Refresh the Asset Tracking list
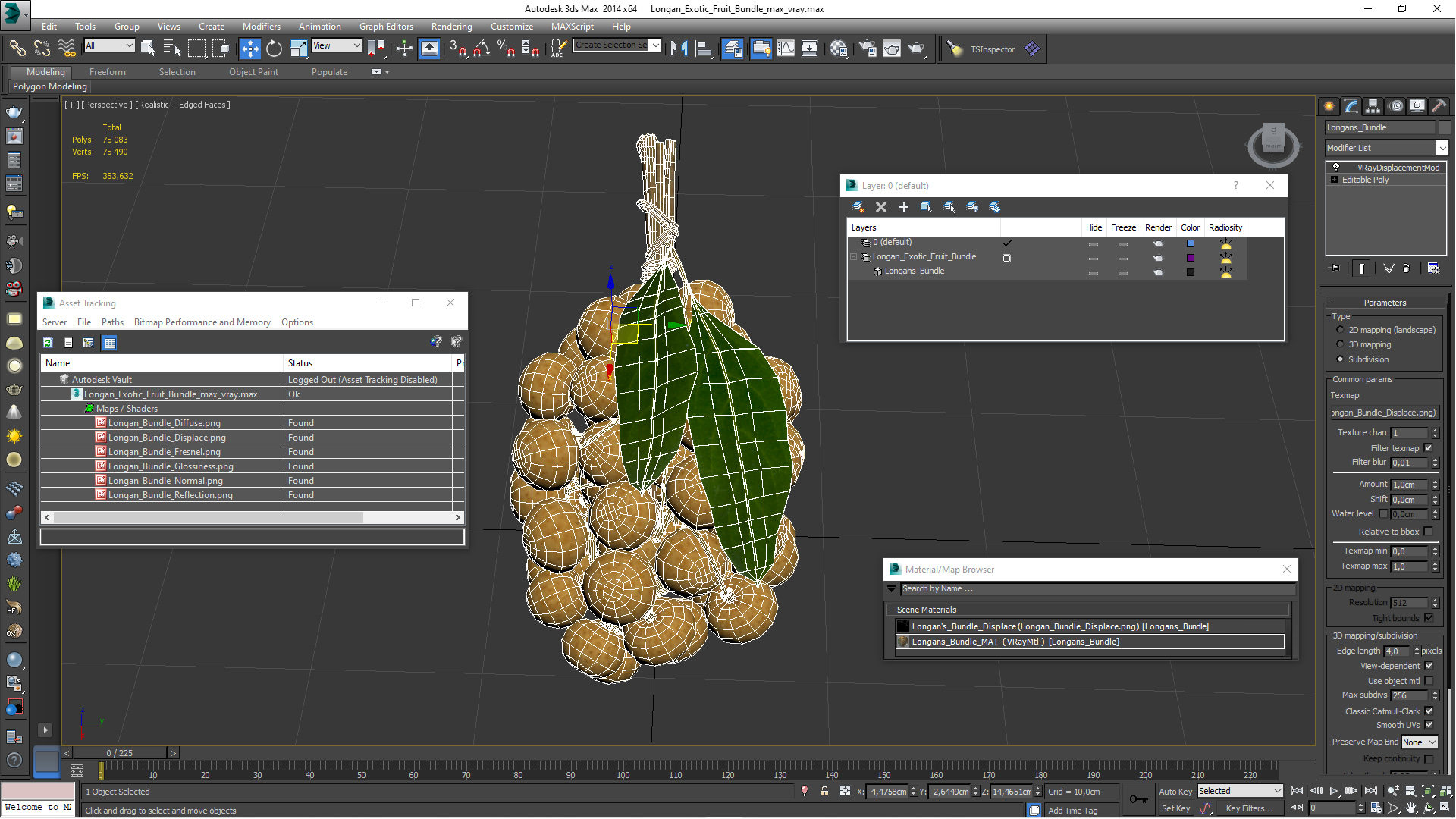This screenshot has height=819, width=1456. [48, 343]
